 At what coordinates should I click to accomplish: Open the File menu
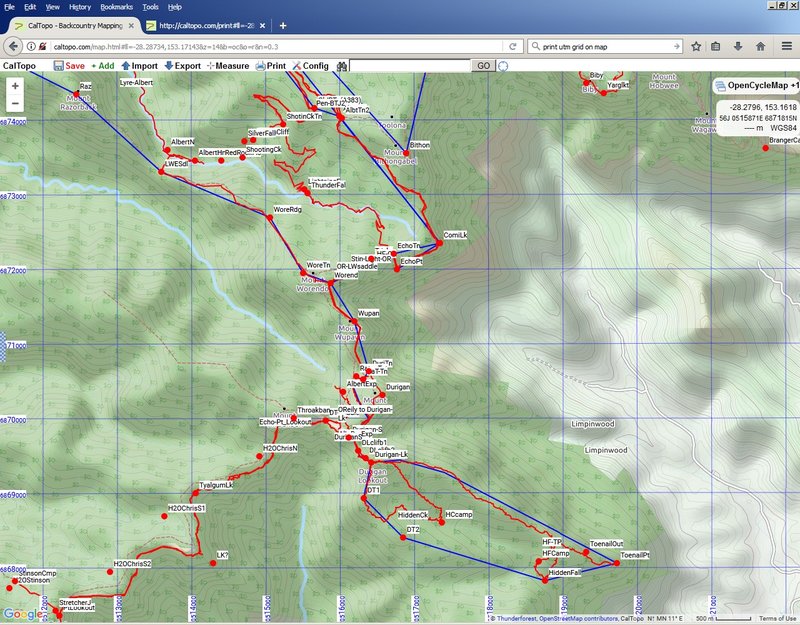coord(9,7)
